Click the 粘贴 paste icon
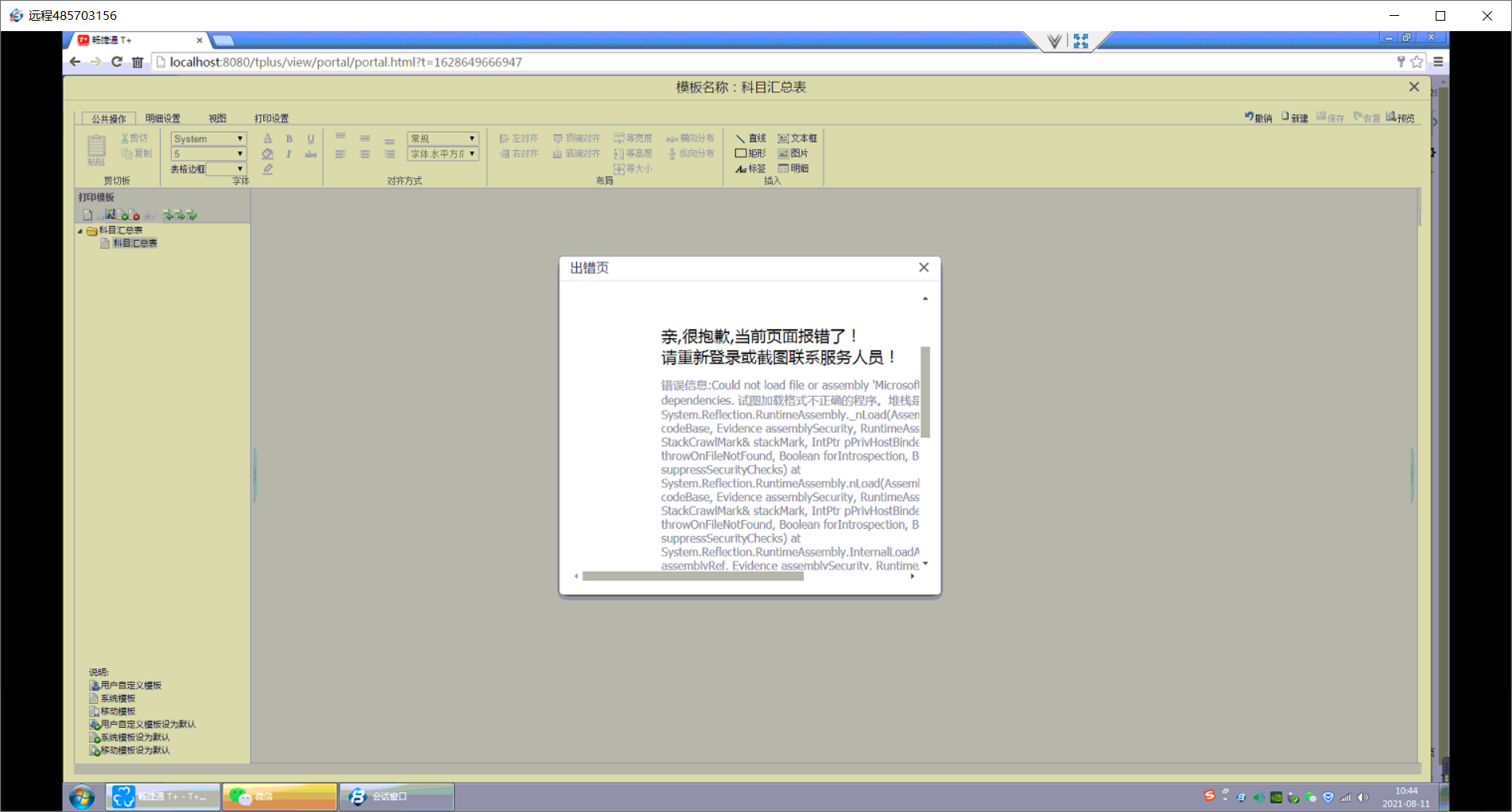 pos(96,150)
